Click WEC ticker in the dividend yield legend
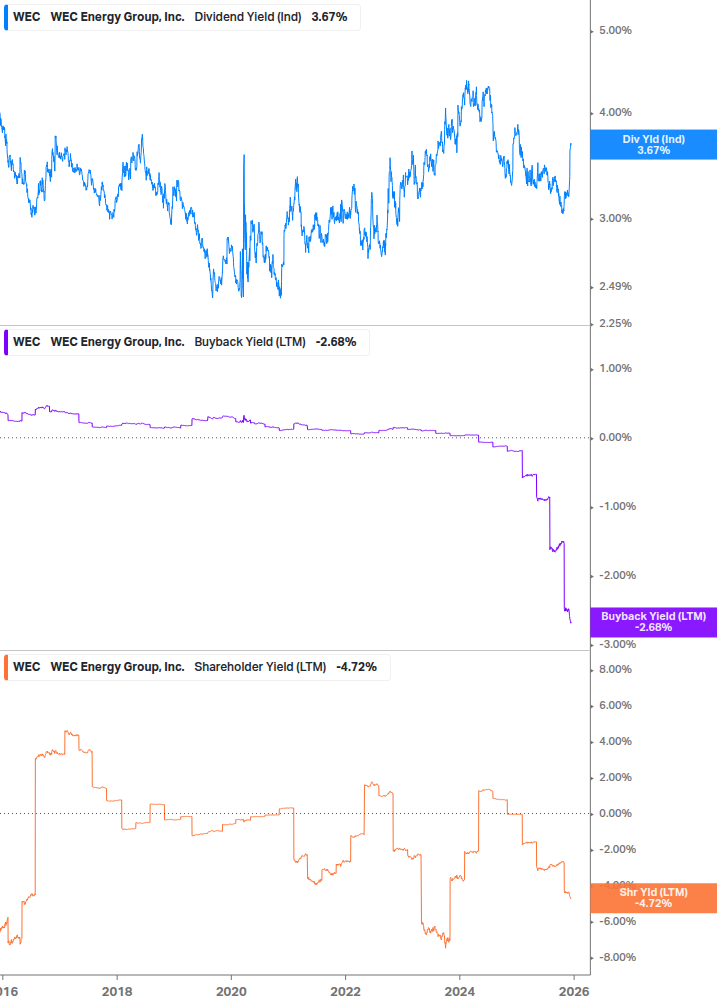The image size is (717, 1005). [x=26, y=17]
